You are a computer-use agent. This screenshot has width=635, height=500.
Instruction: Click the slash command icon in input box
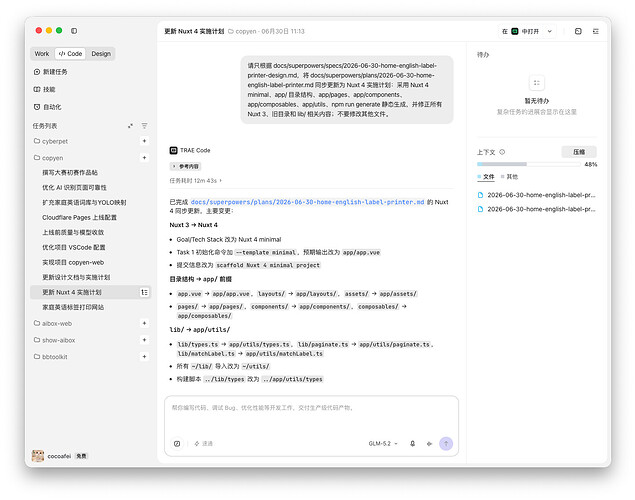[177, 444]
